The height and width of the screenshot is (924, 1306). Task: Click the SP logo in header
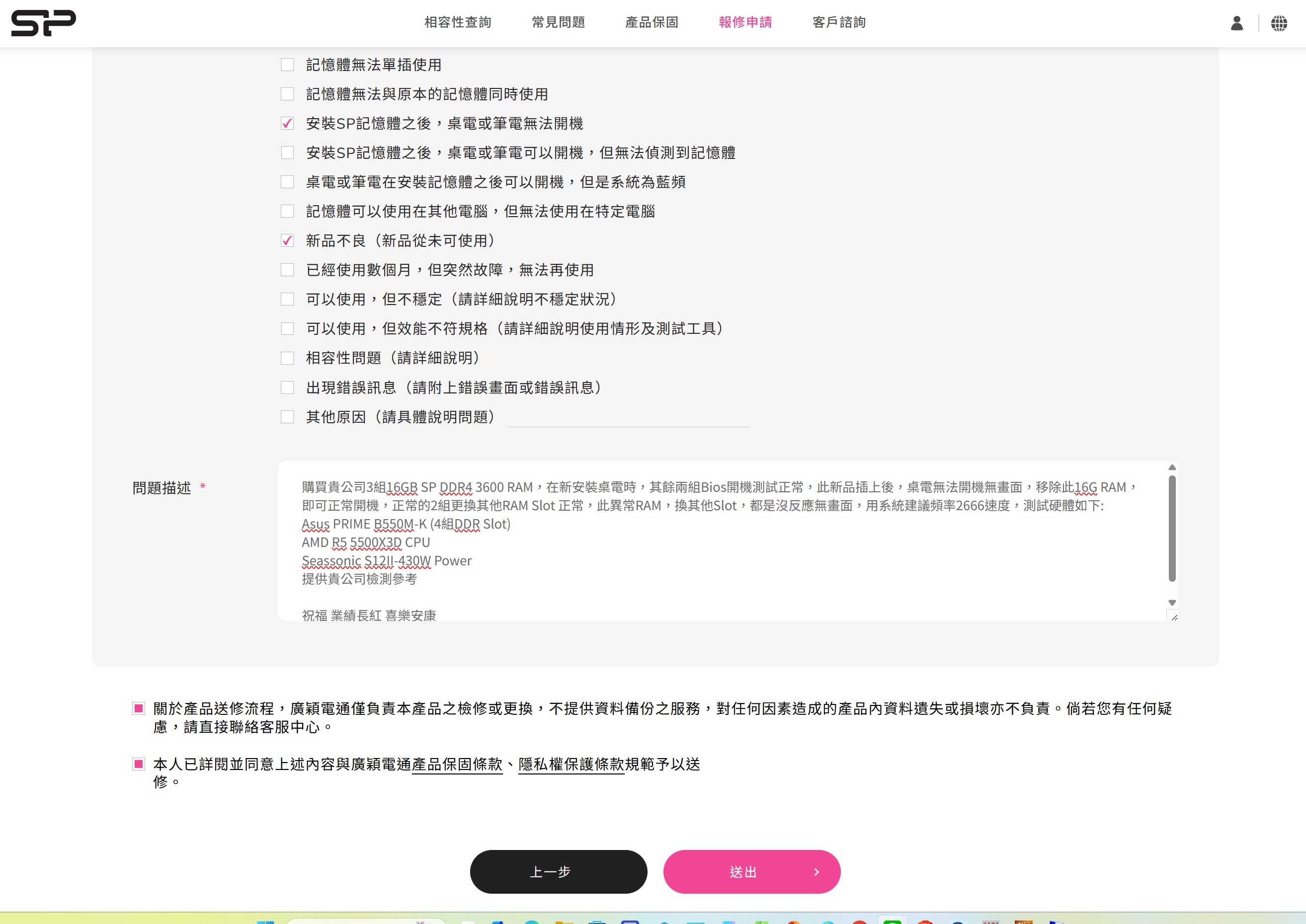[43, 23]
